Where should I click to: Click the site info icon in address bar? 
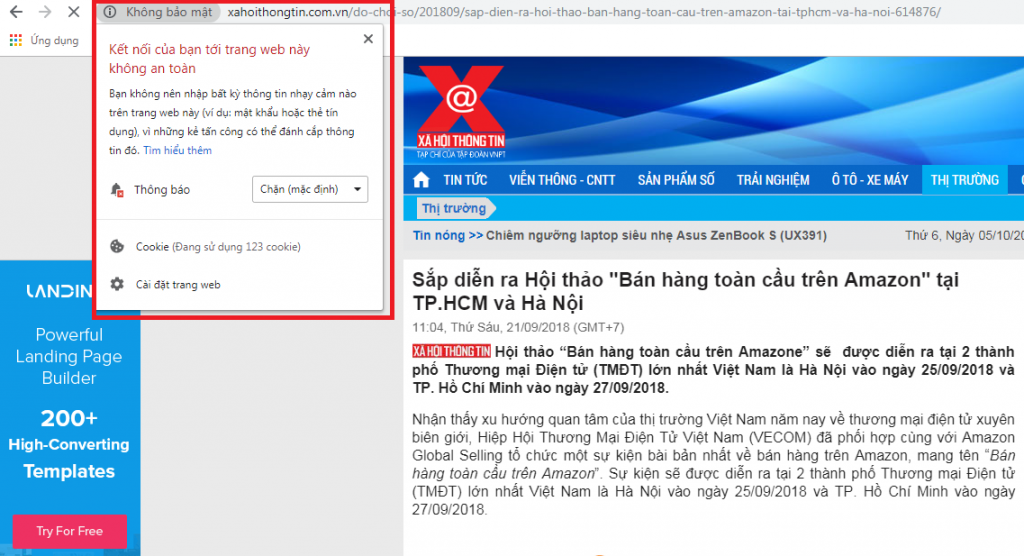click(110, 12)
